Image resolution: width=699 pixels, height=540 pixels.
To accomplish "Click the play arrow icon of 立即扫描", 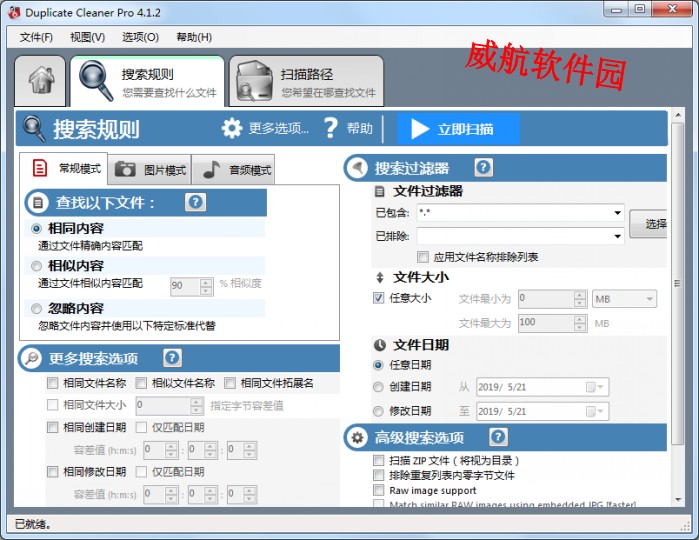I will pos(419,129).
